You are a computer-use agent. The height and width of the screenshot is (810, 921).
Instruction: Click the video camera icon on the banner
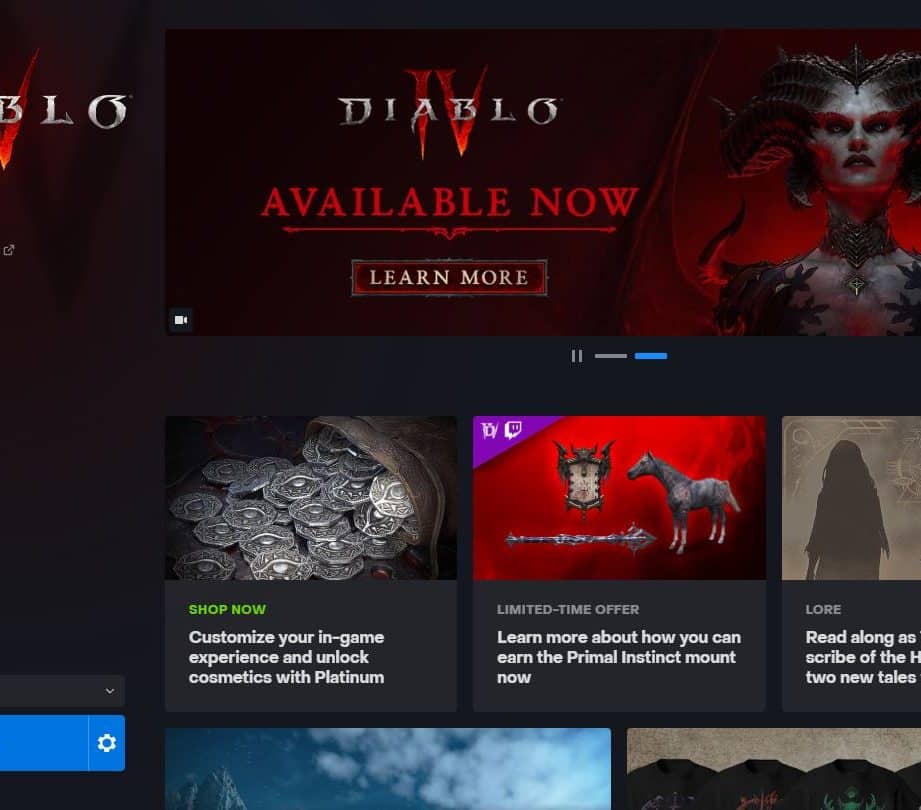click(181, 320)
